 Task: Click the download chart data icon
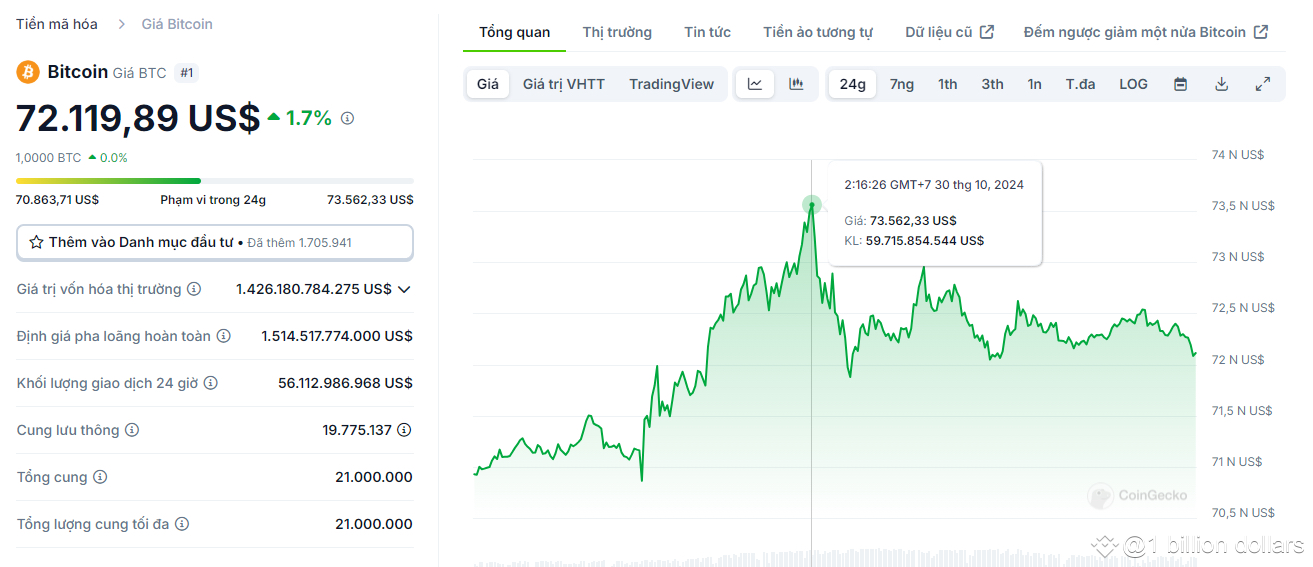coord(1221,84)
